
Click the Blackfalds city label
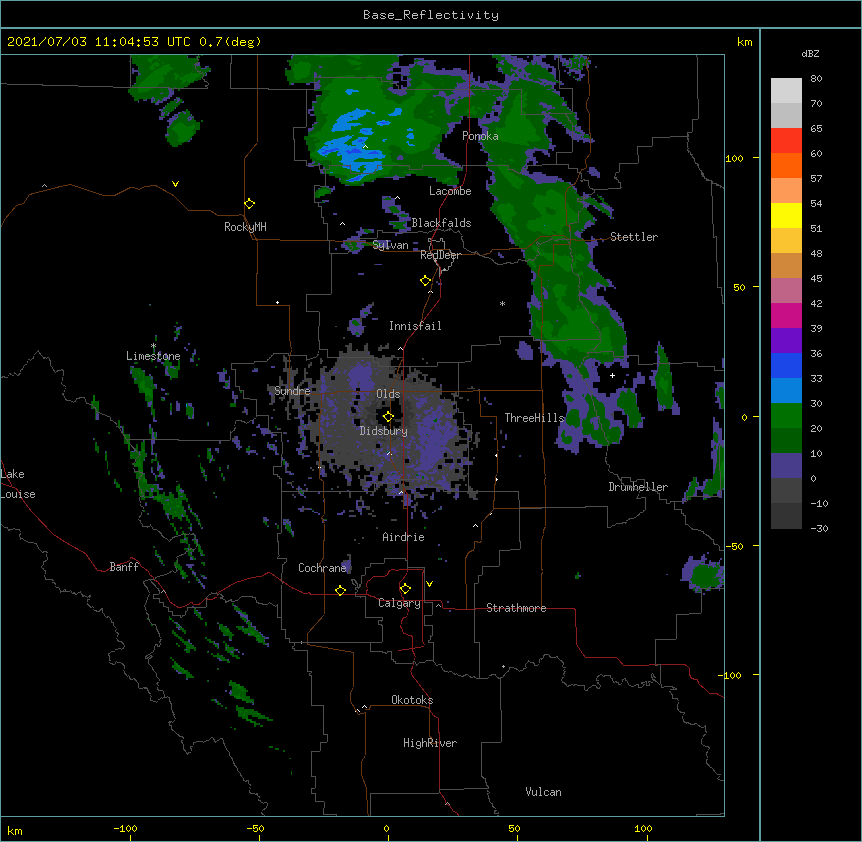tap(441, 223)
